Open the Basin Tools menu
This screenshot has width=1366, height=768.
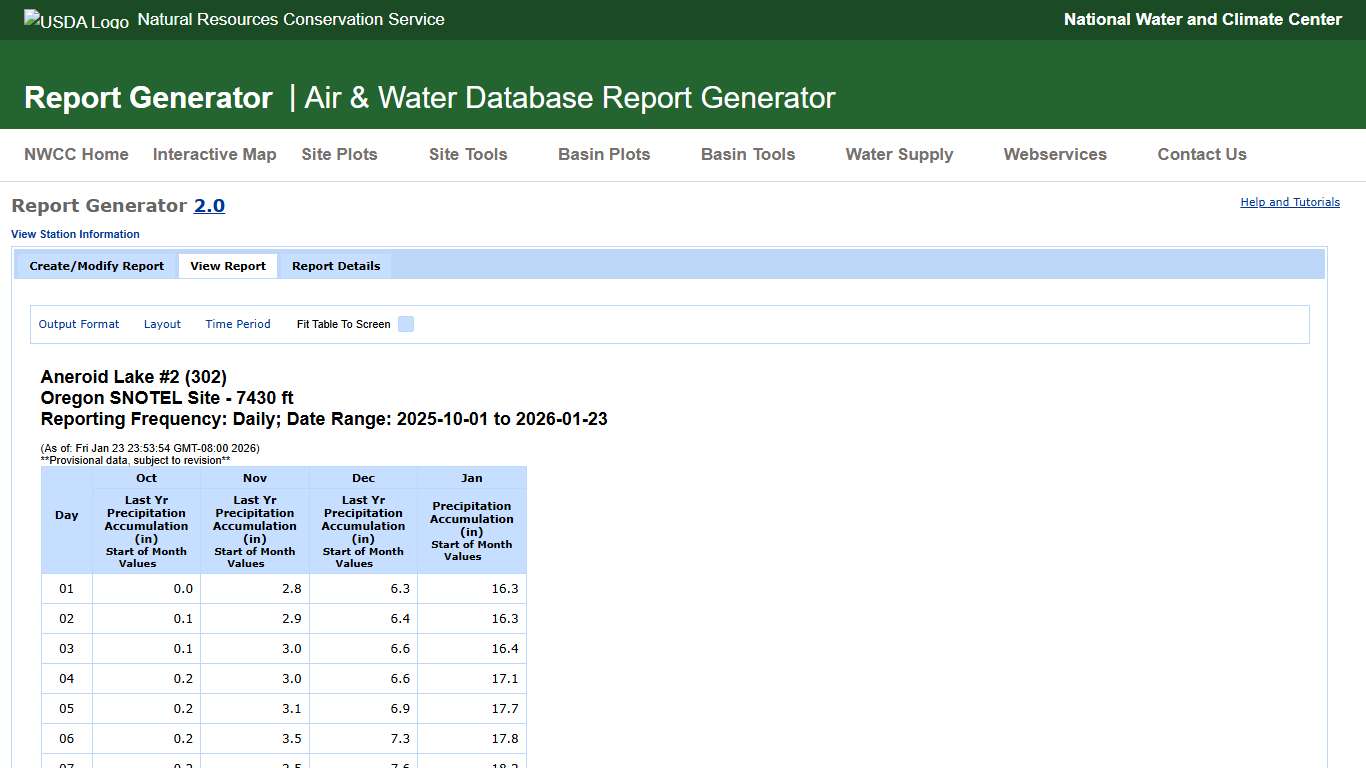[x=747, y=154]
